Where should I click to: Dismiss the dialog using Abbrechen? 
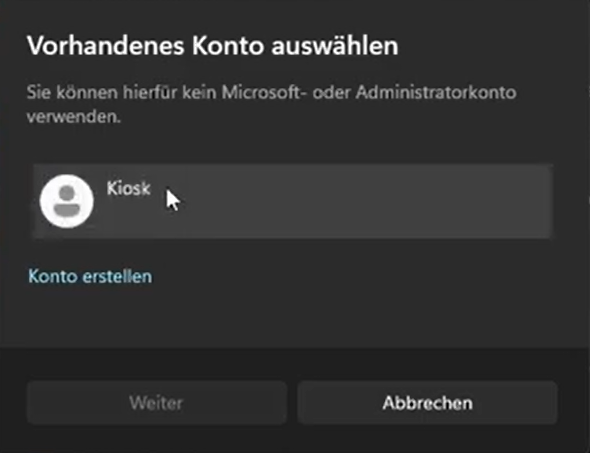point(427,403)
